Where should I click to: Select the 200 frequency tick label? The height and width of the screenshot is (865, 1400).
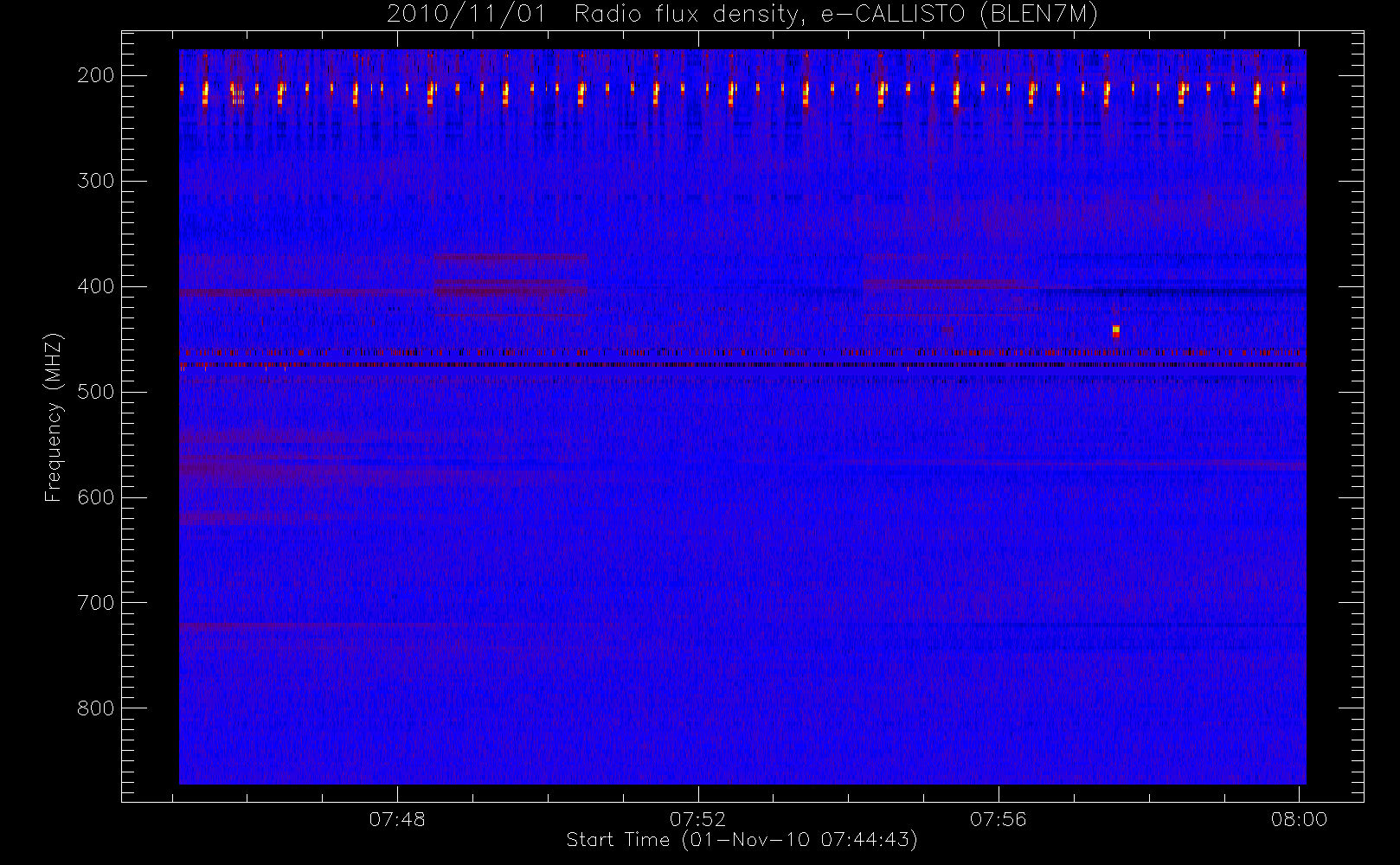click(95, 75)
